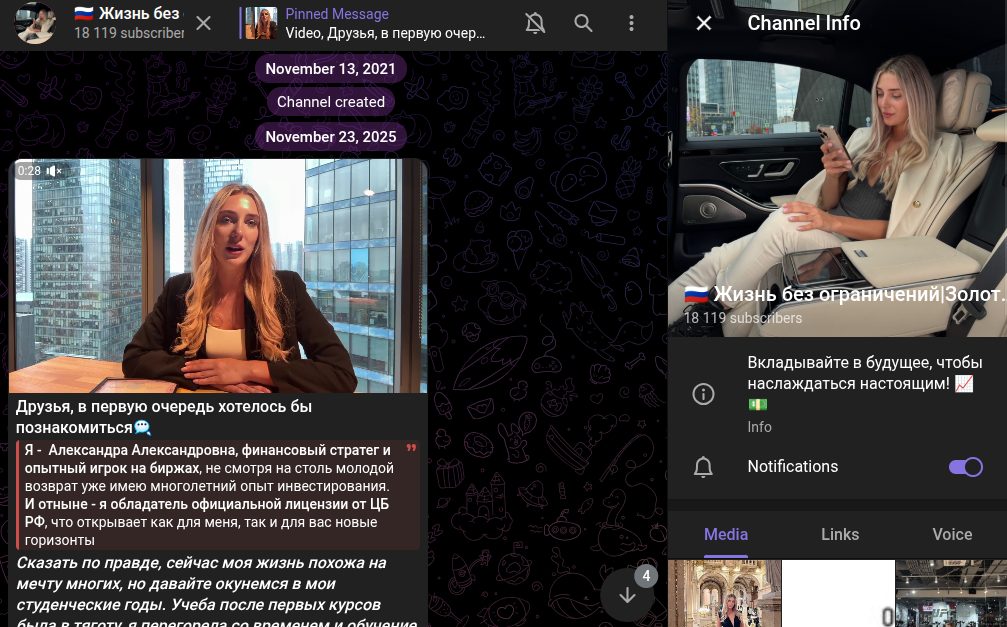The height and width of the screenshot is (627, 1007).
Task: Dismiss the pinned message bar
Action: pyautogui.click(x=203, y=23)
